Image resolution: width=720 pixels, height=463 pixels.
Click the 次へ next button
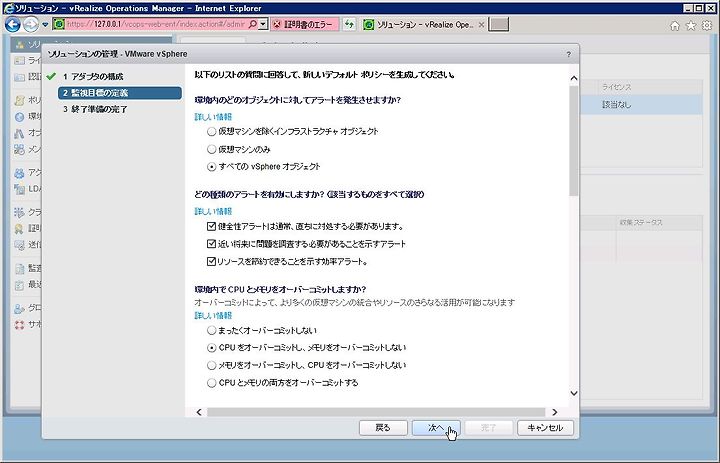[x=436, y=428]
